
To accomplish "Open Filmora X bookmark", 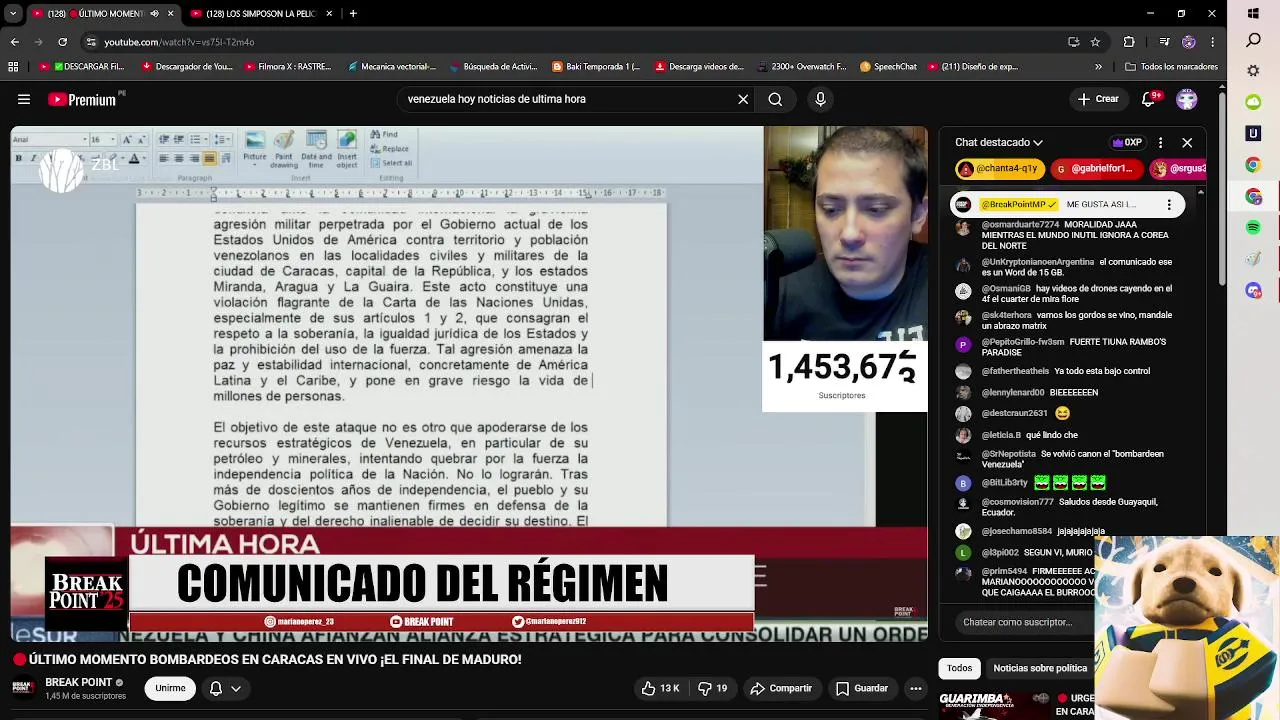I will pyautogui.click(x=287, y=67).
